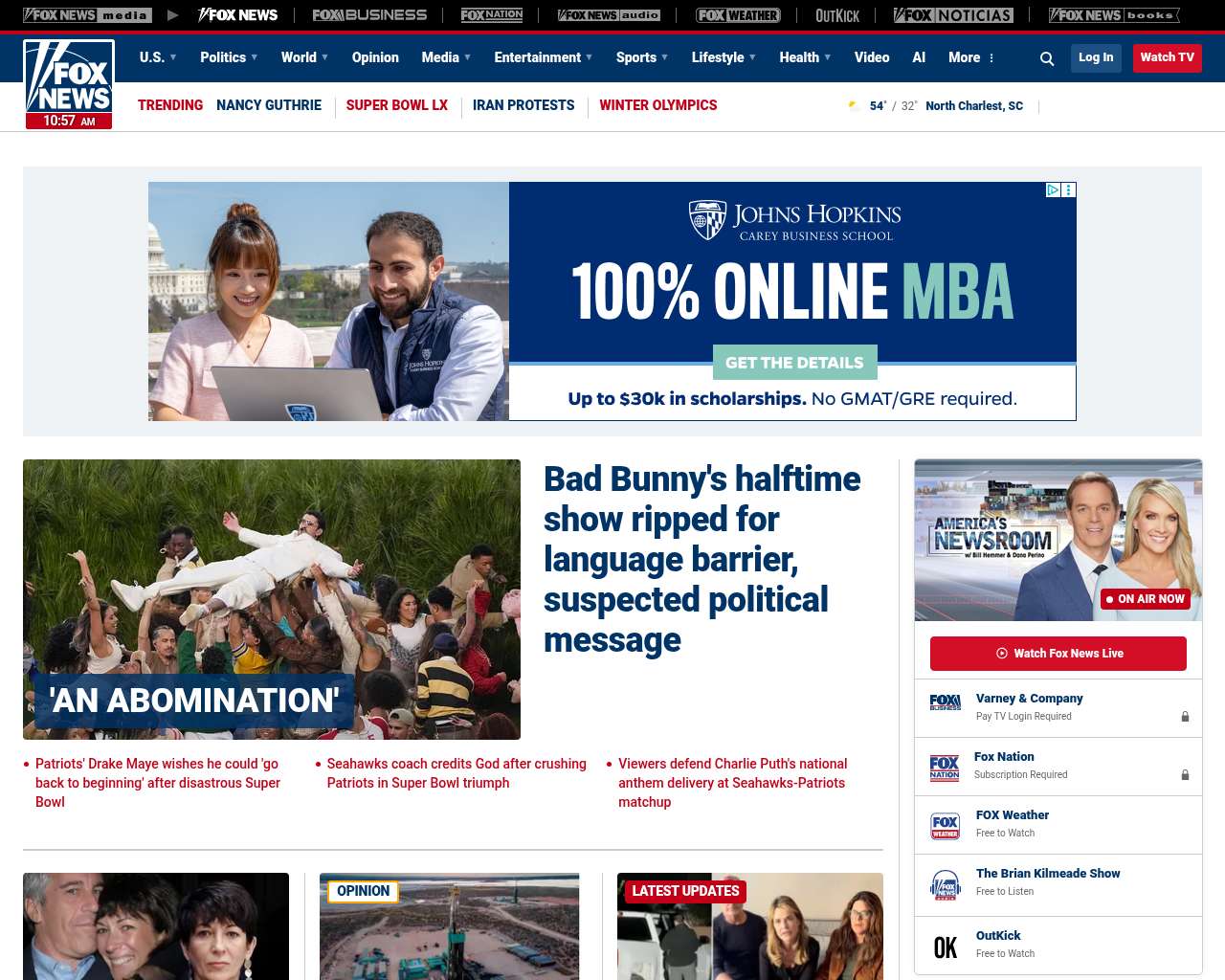Open the Fox Weather logo in top bar
The width and height of the screenshot is (1225, 980).
pyautogui.click(x=738, y=15)
